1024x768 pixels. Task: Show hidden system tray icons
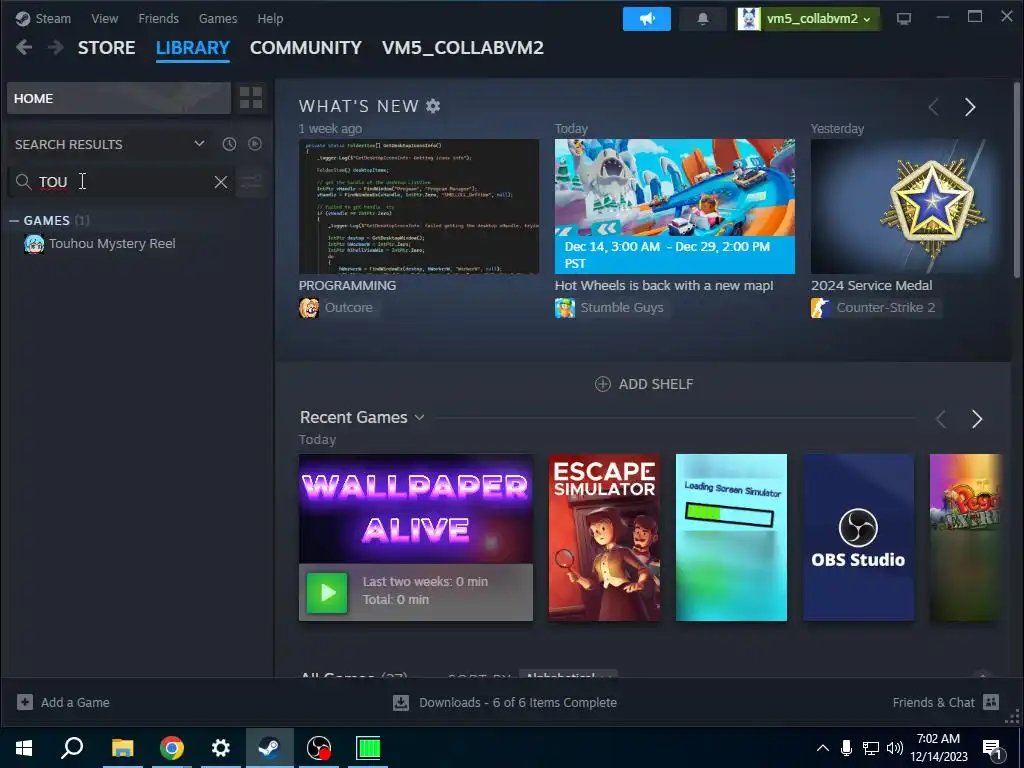coord(823,748)
